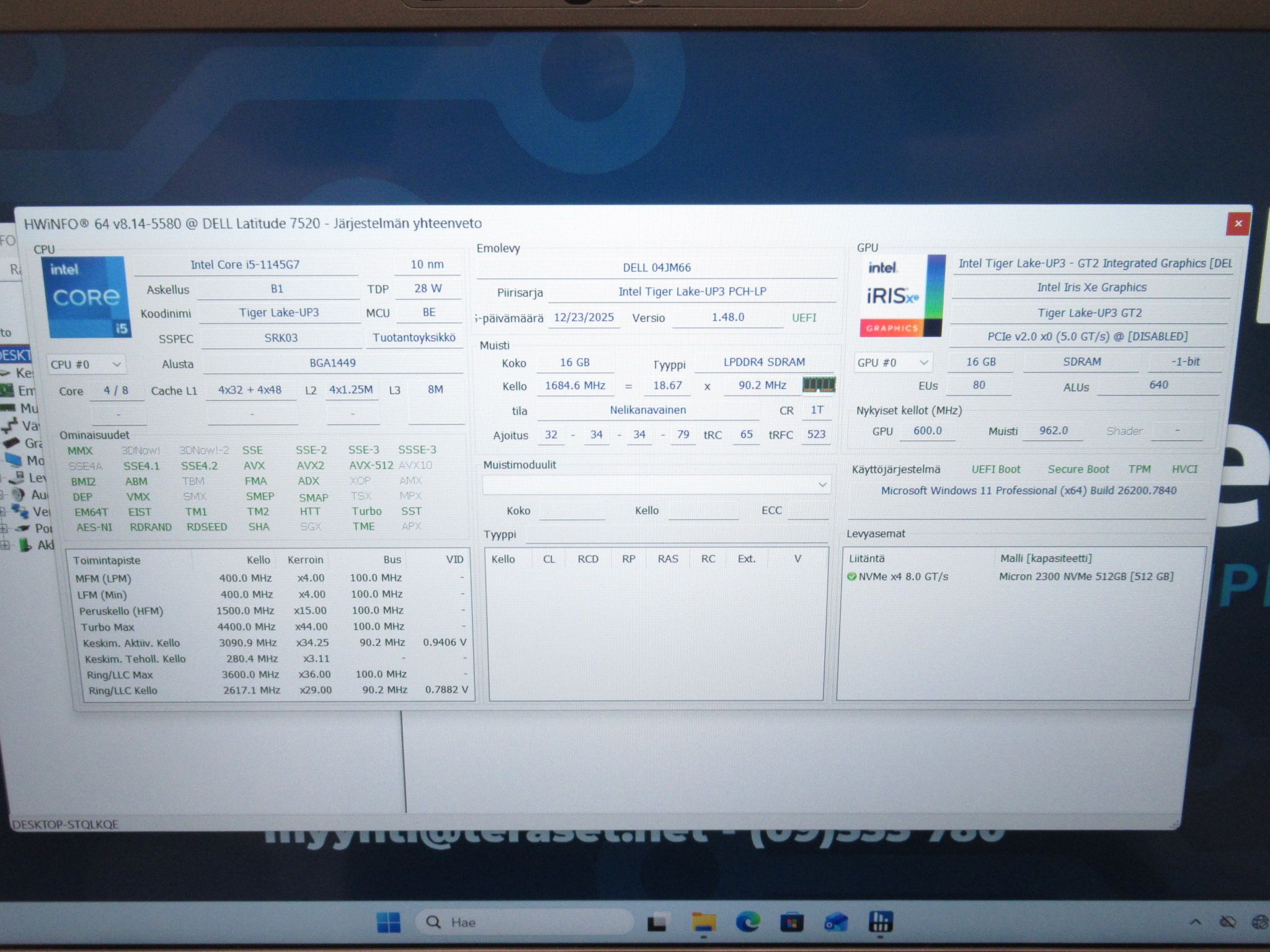Click the Intel Core i5-1145G7 name field
1270x952 pixels.
click(246, 265)
